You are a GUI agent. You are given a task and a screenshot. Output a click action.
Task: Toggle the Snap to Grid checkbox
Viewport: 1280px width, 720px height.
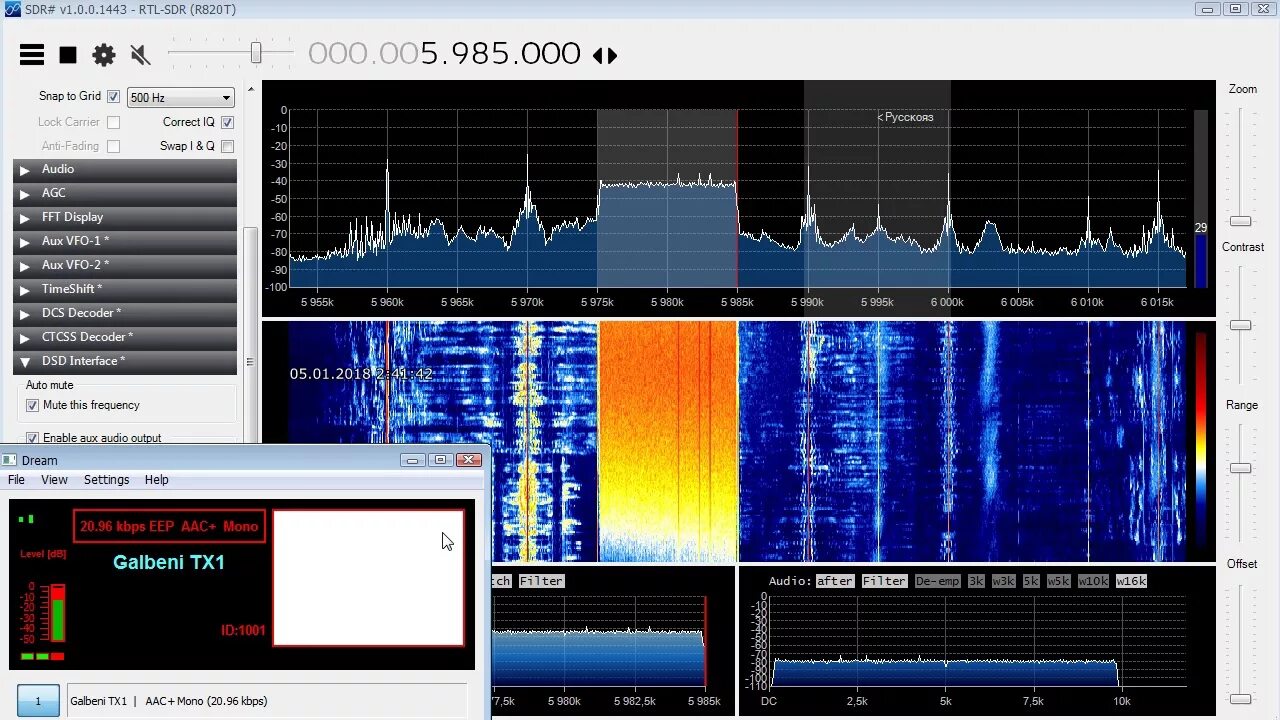click(x=113, y=97)
